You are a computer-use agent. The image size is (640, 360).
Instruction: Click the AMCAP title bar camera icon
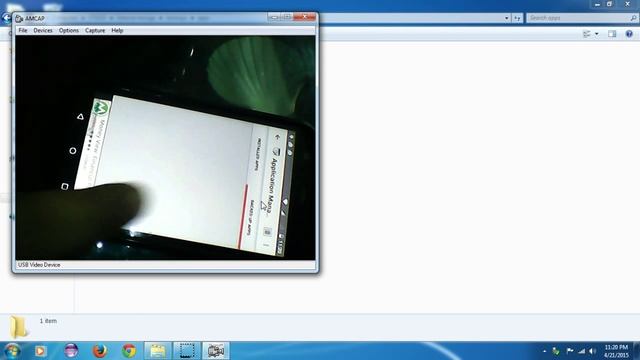(x=19, y=18)
